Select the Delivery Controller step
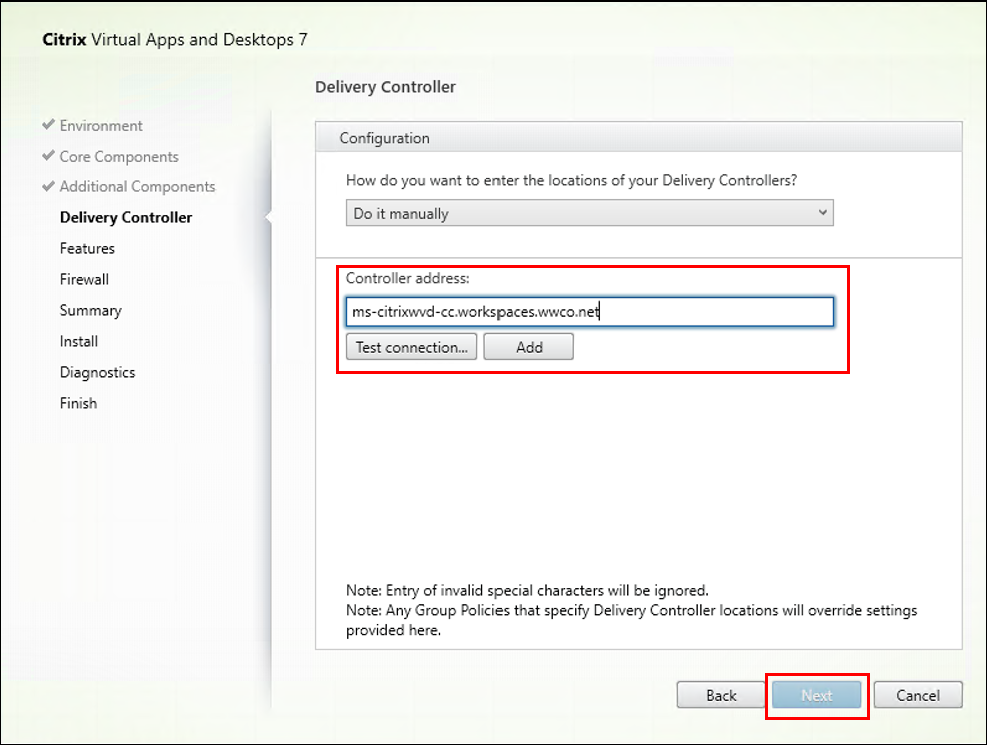This screenshot has height=745, width=987. pyautogui.click(x=126, y=218)
